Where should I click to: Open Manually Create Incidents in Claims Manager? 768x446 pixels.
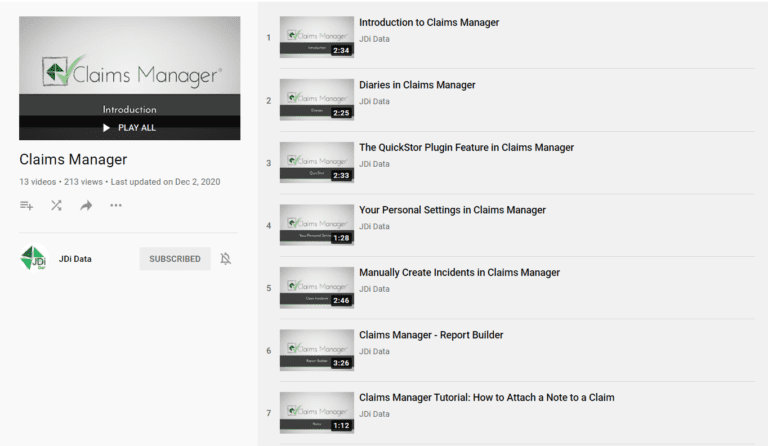(x=459, y=273)
